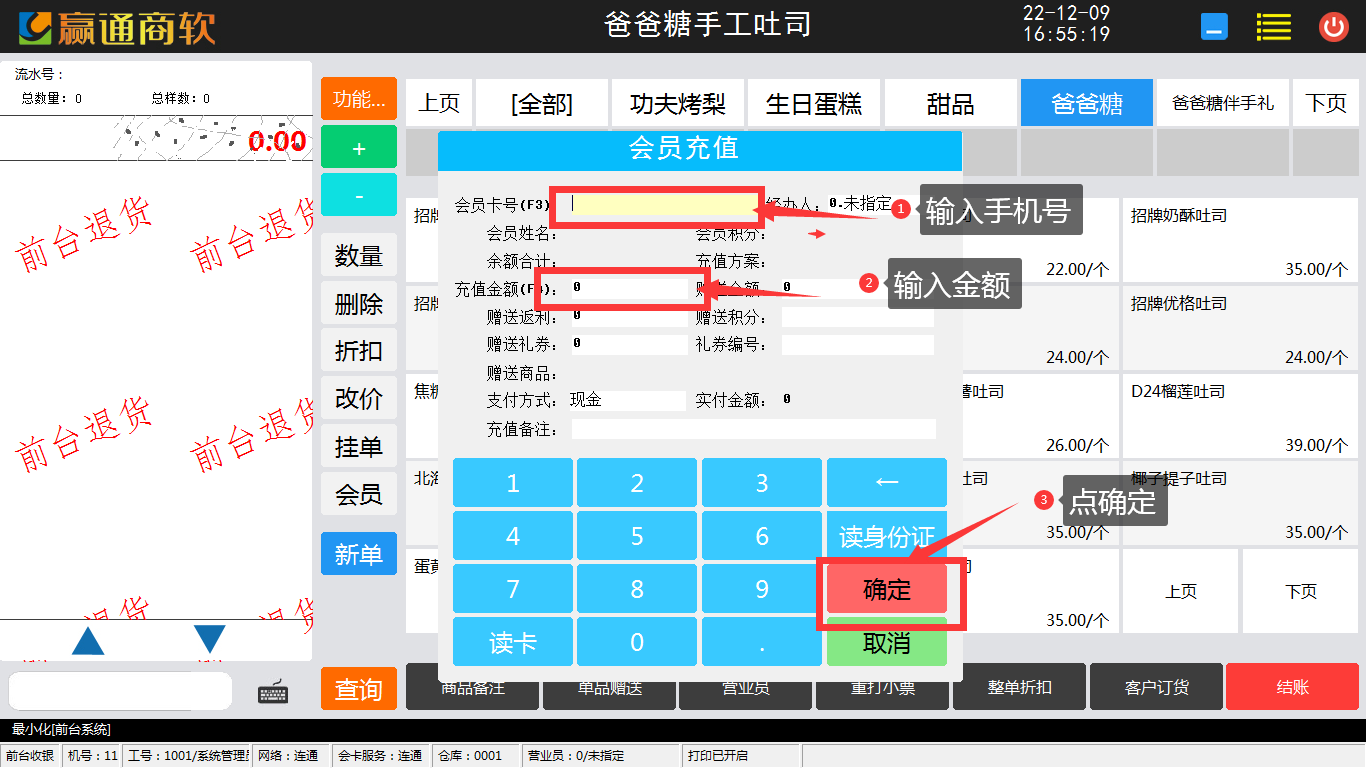Open the on-screen keyboard icon
Viewport: 1366px width, 768px height.
point(273,691)
